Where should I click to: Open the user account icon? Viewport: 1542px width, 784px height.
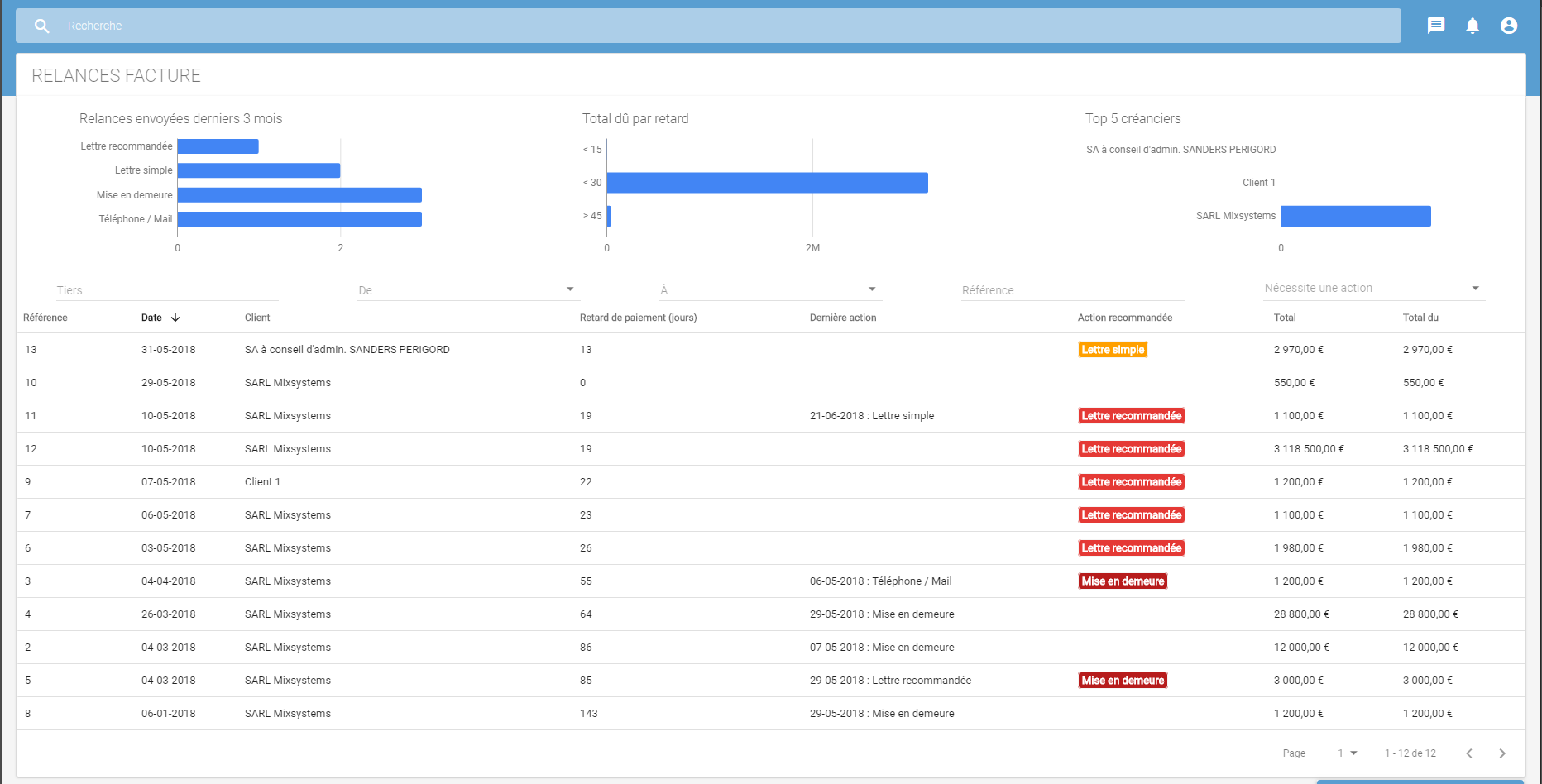coord(1509,26)
